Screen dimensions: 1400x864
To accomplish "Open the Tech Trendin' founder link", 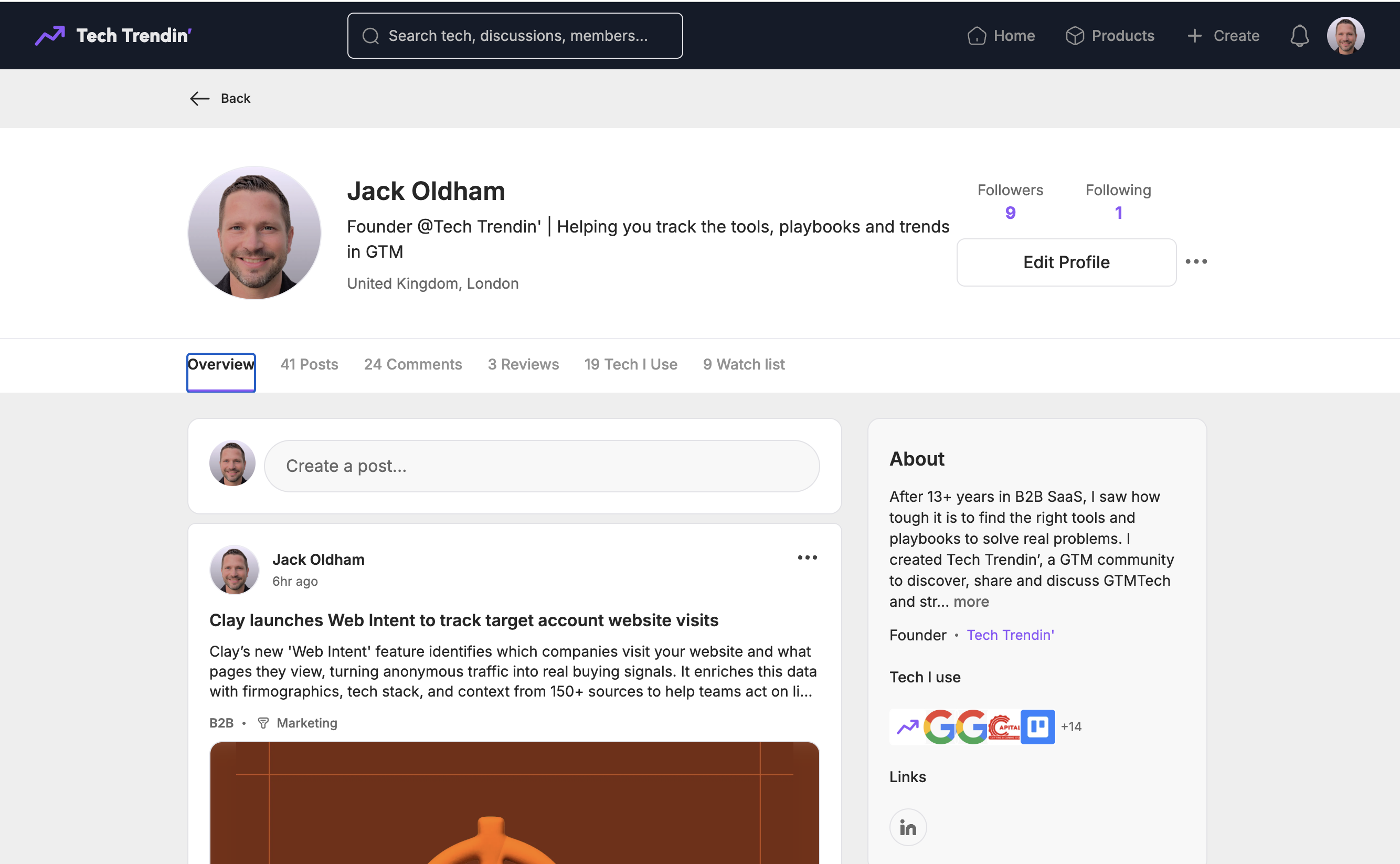I will tap(1010, 635).
